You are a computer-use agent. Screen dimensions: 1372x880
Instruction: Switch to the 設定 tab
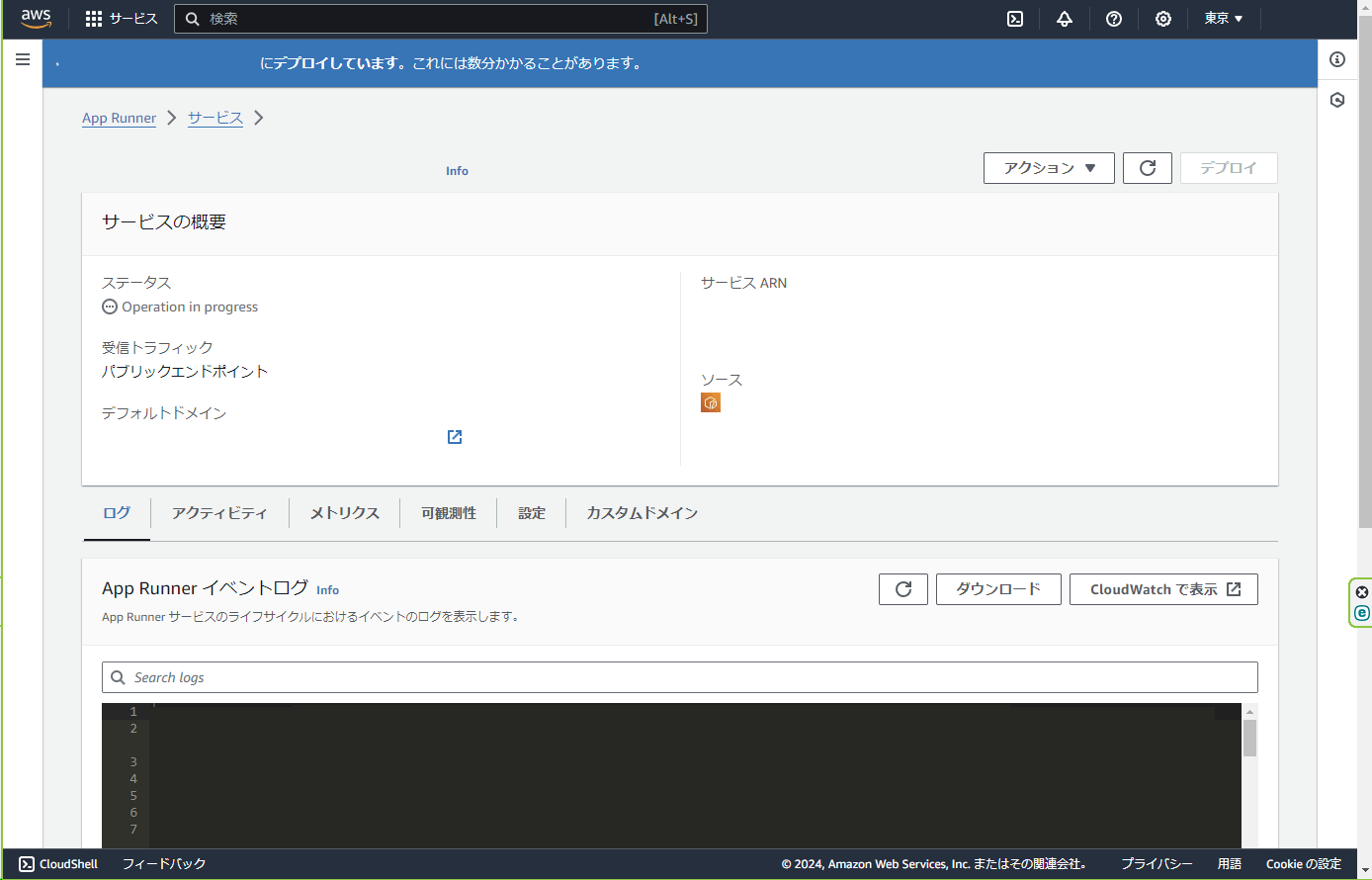point(532,513)
